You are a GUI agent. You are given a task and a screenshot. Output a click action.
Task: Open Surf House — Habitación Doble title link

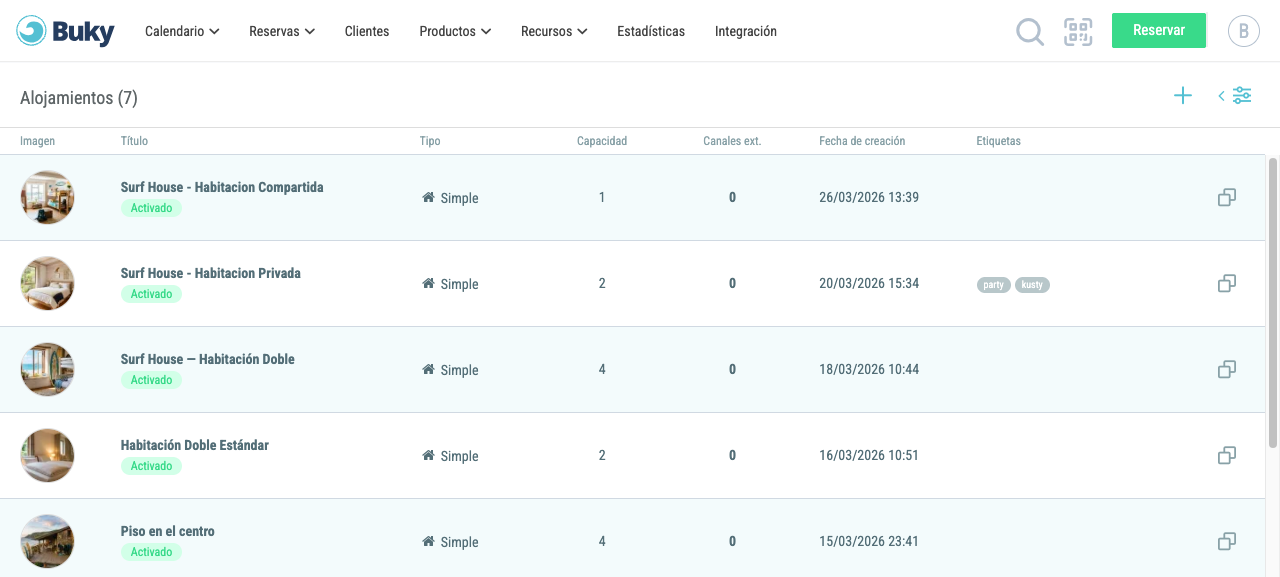coord(208,359)
